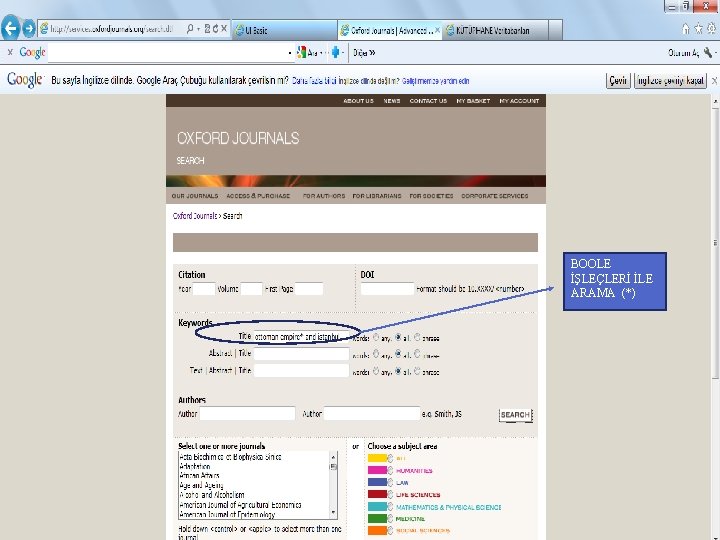Click the Abstract | Title keywords field
This screenshot has height=540, width=720.
tap(301, 354)
